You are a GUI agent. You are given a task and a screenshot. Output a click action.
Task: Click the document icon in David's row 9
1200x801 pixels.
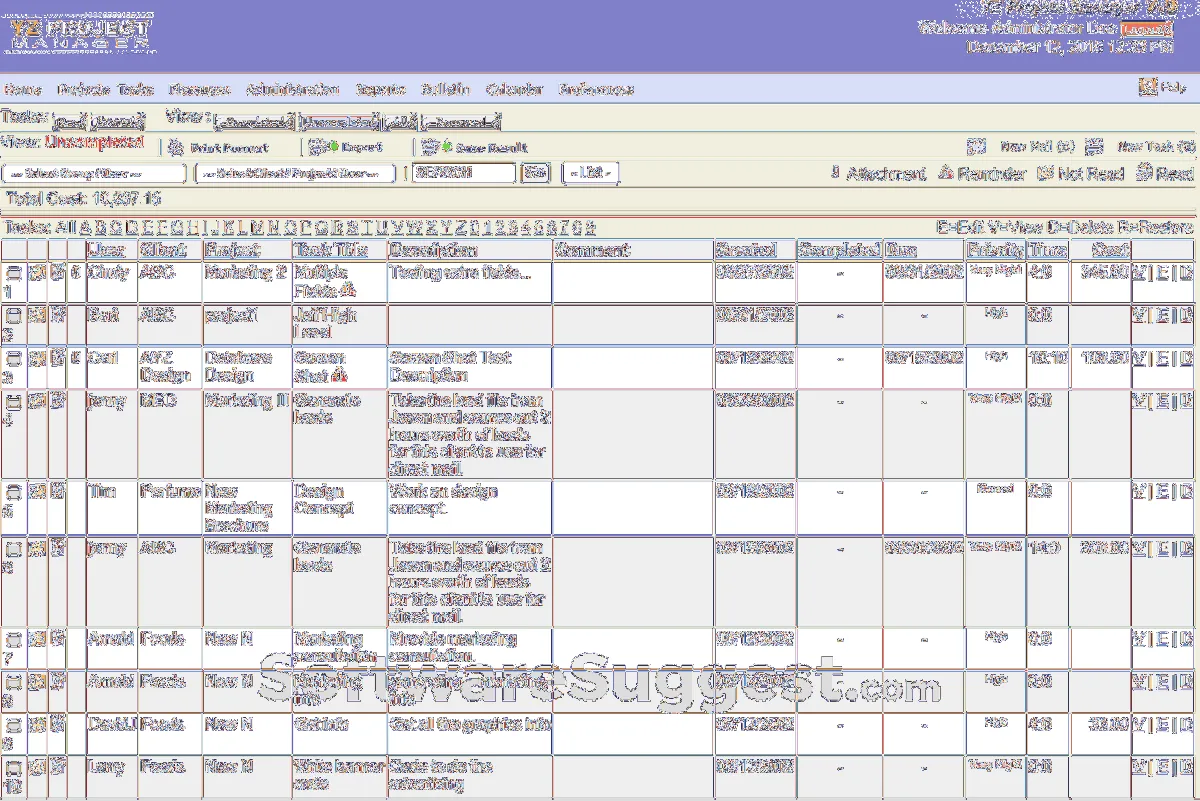click(x=58, y=724)
